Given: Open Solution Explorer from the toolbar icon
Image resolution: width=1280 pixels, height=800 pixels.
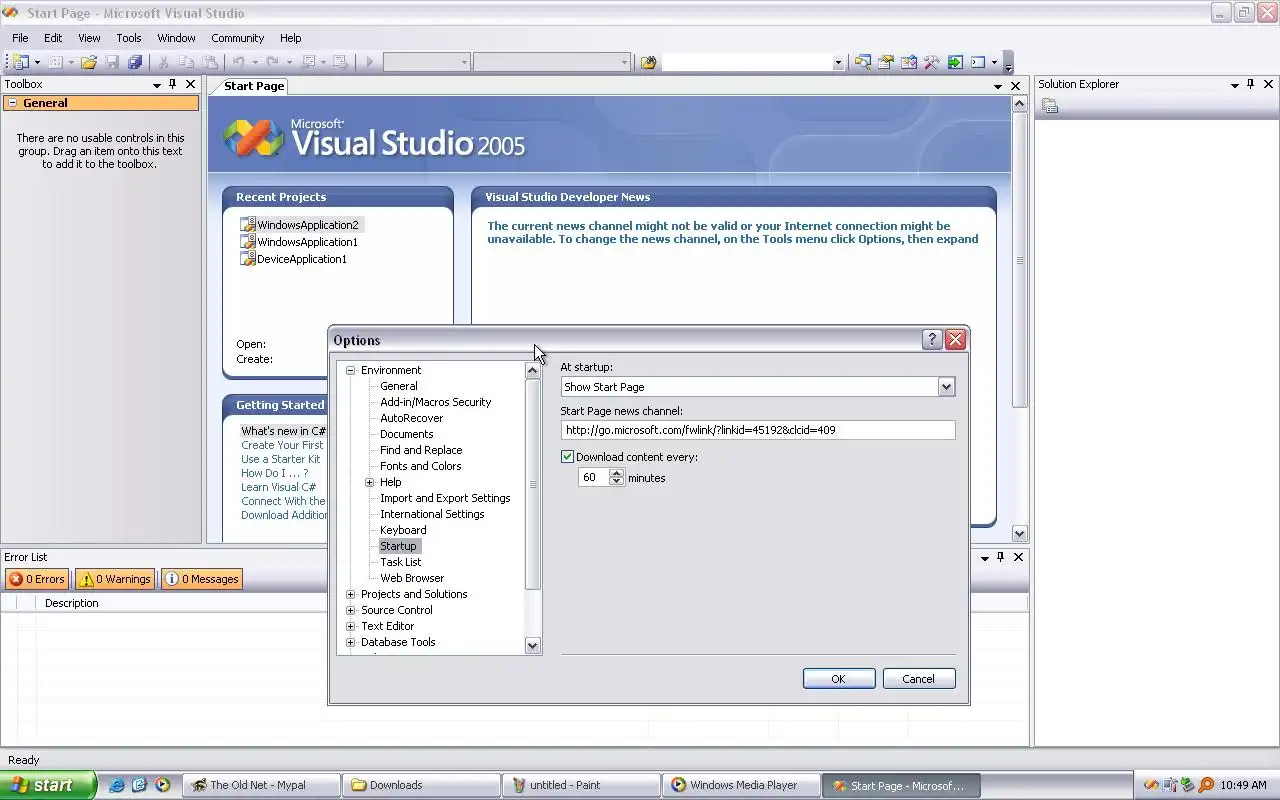Looking at the screenshot, I should click(862, 62).
